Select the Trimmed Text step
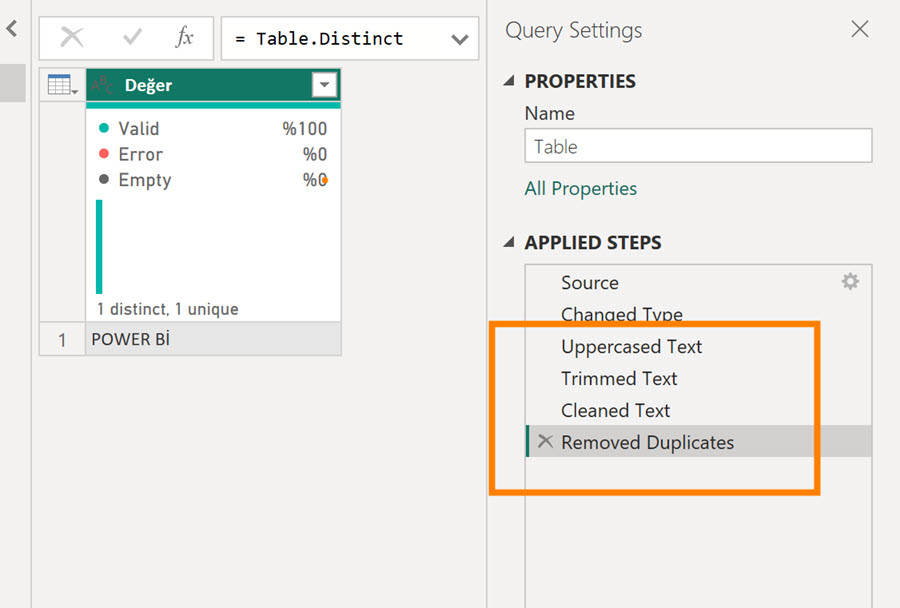Image resolution: width=900 pixels, height=608 pixels. 619,379
